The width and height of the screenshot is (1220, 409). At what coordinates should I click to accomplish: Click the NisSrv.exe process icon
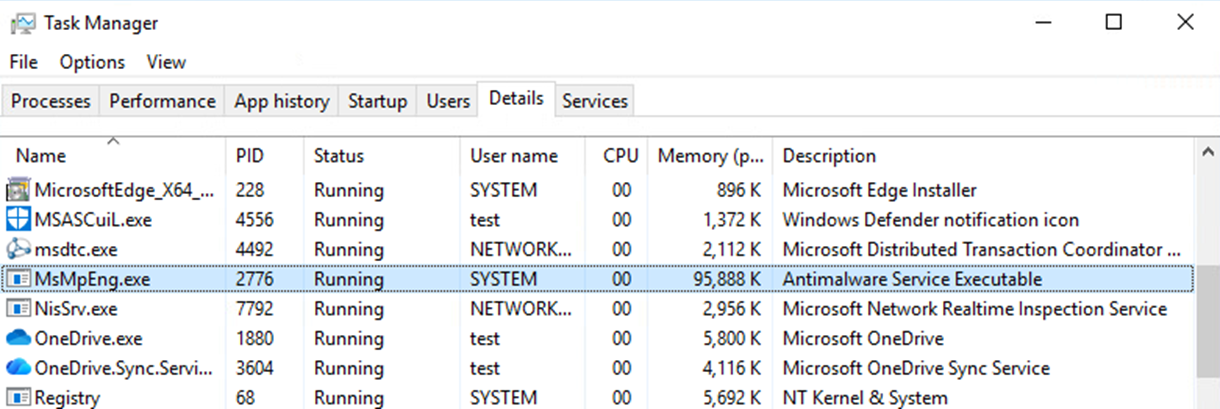(18, 310)
